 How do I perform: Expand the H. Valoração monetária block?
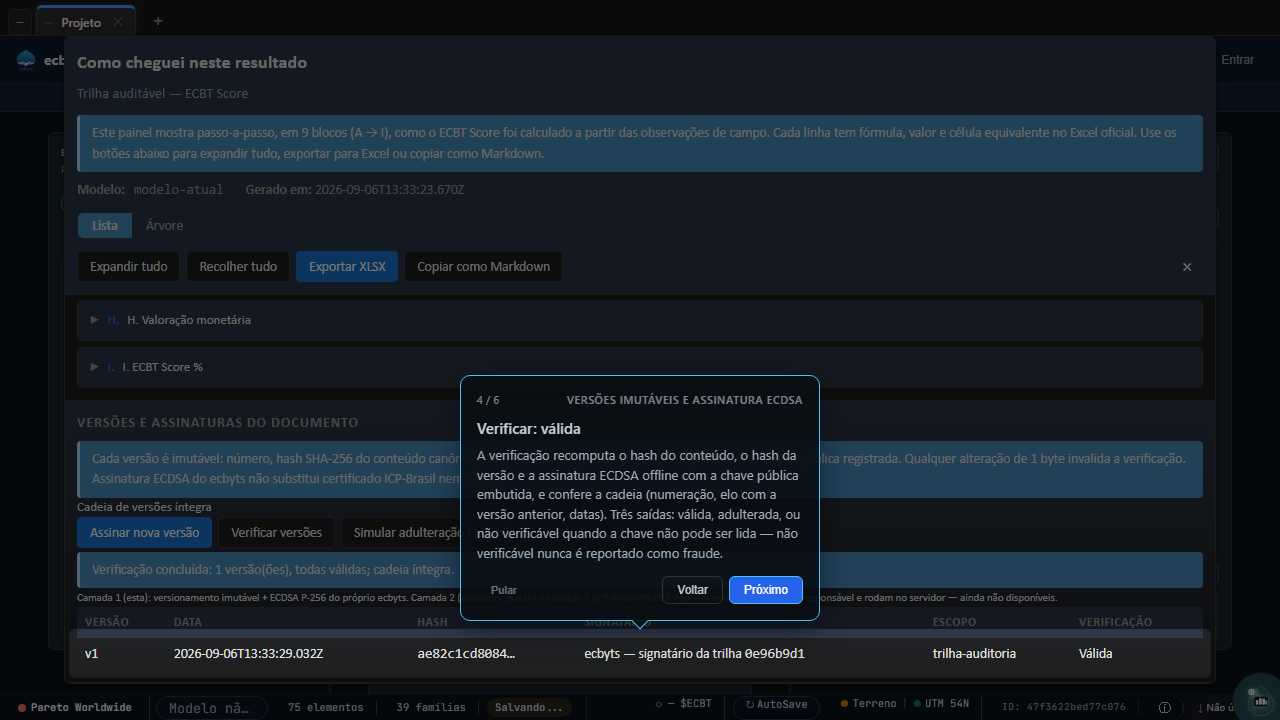[x=640, y=320]
